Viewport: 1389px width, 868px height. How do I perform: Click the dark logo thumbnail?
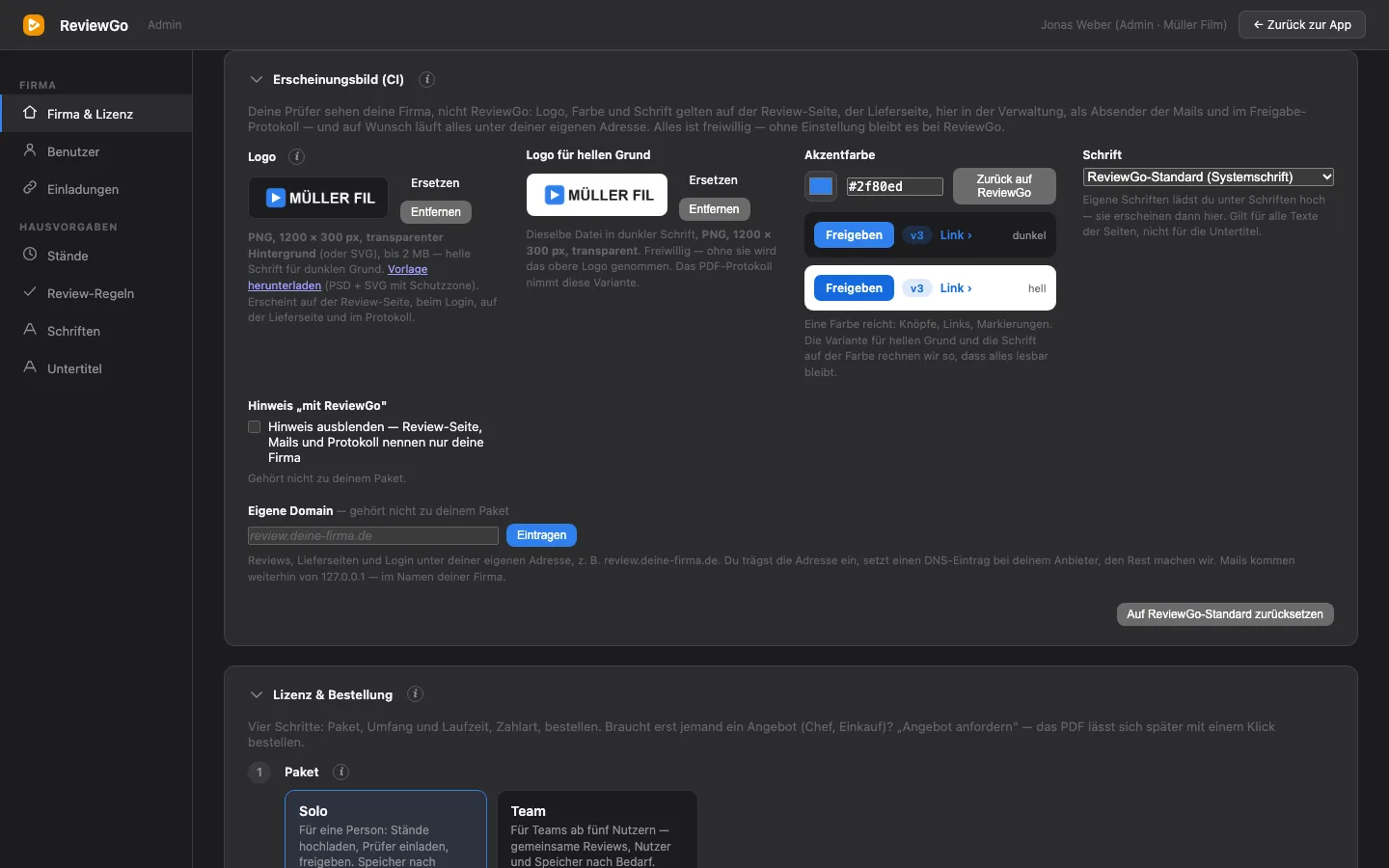[x=318, y=198]
